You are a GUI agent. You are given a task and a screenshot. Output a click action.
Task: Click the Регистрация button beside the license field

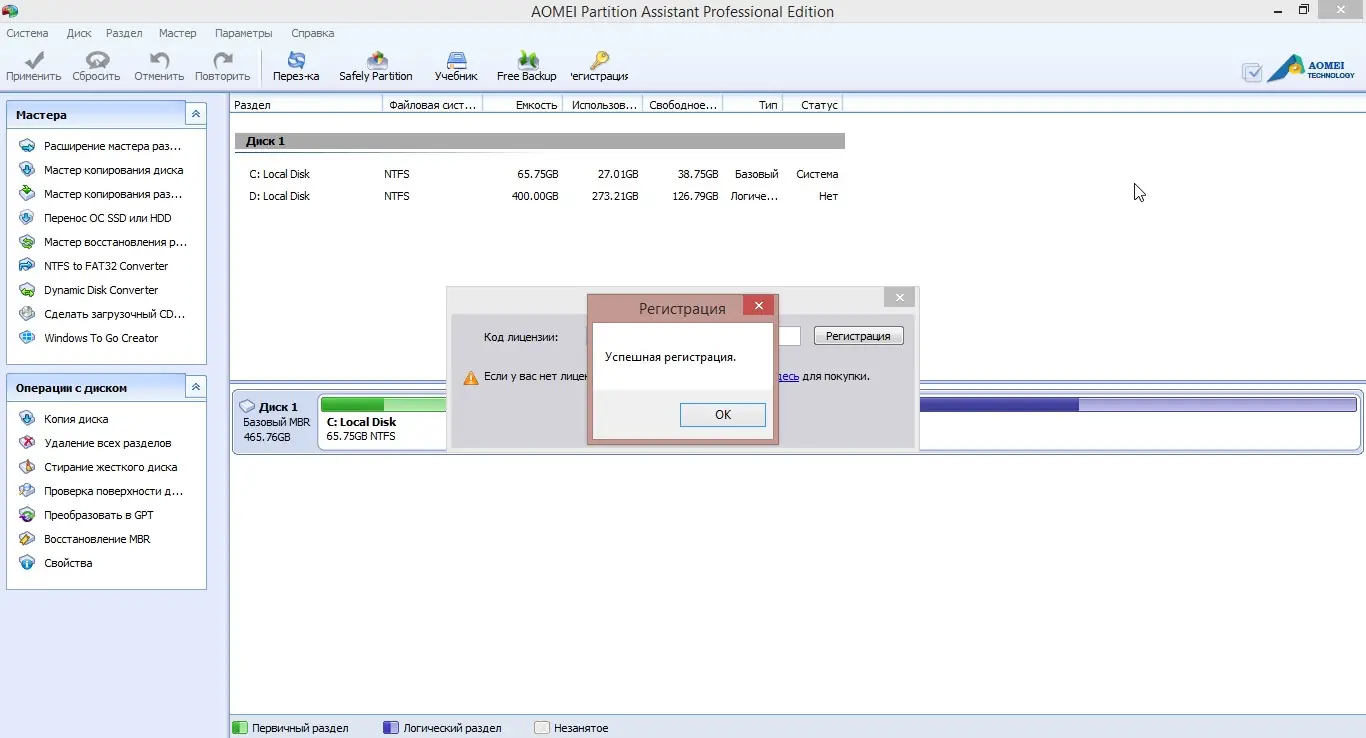(858, 336)
